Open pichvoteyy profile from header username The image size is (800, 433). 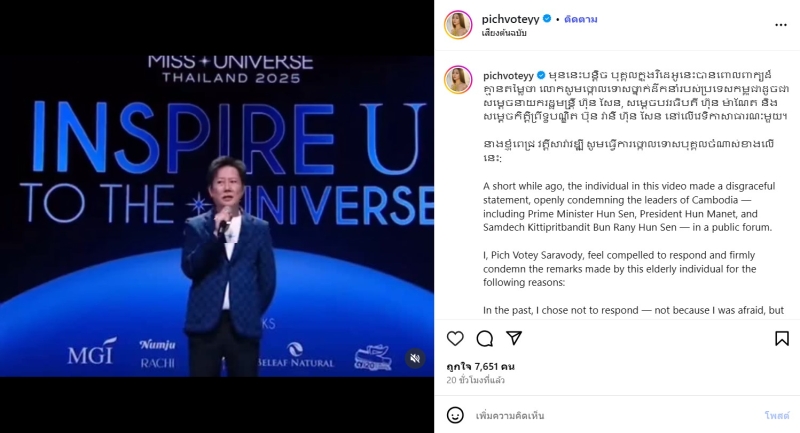tap(510, 19)
